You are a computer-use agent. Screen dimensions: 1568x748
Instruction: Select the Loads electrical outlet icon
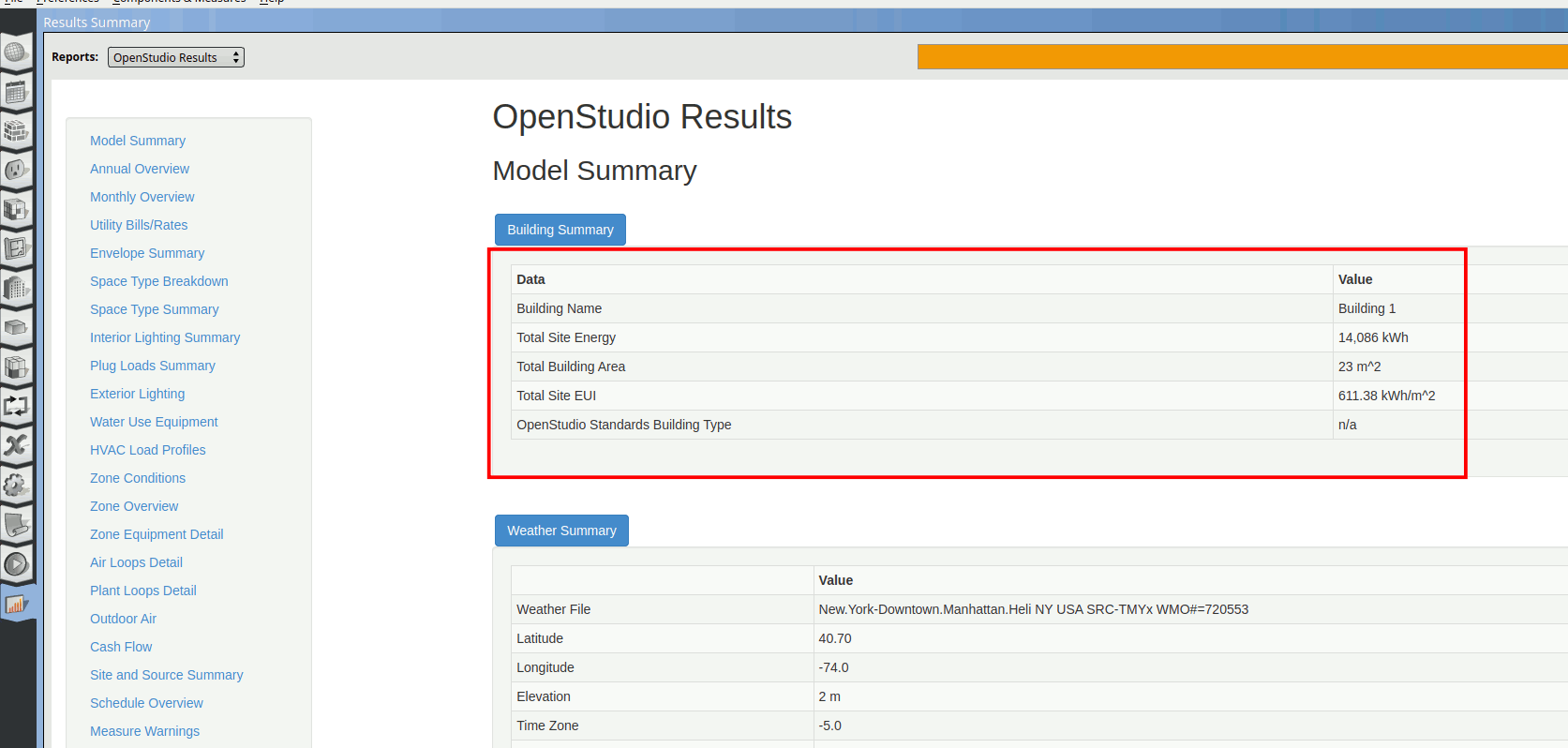[x=16, y=171]
